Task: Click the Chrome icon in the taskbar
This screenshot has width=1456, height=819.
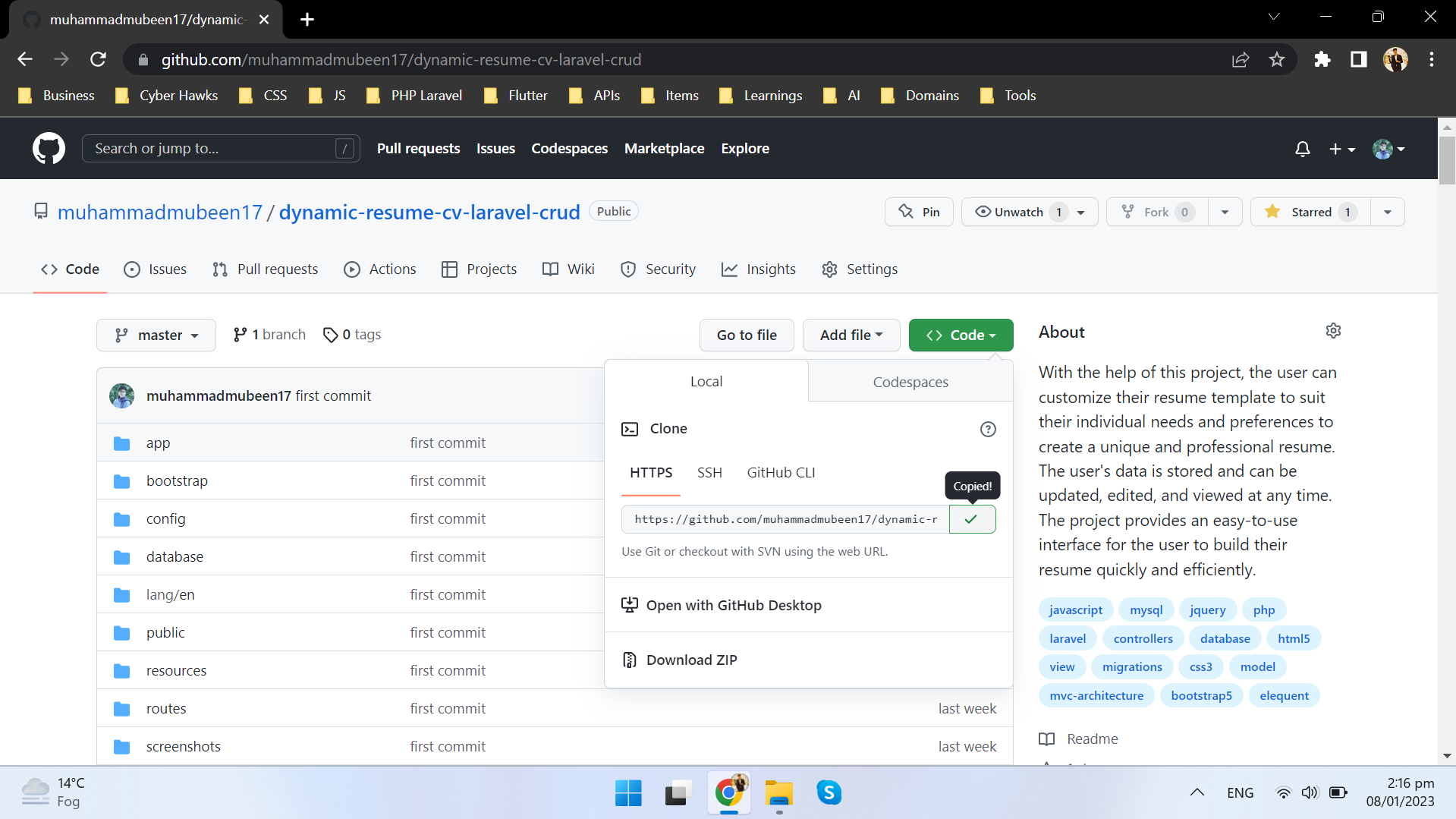Action: 729,793
